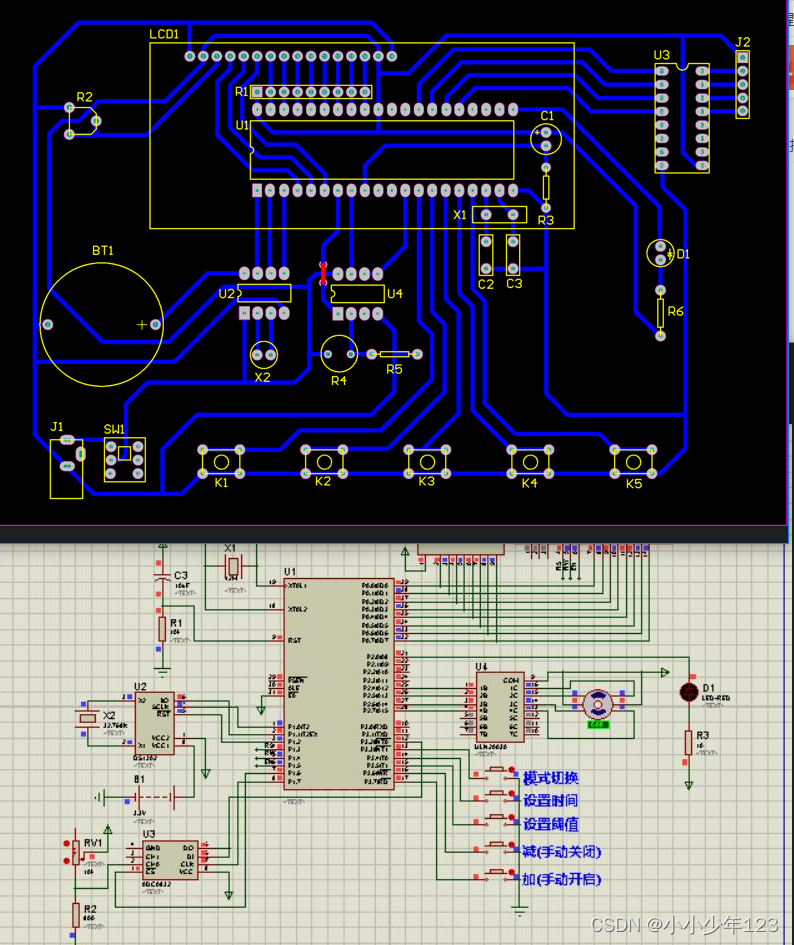Click the stepper motor symbol in schematic
Screen dimensions: 794x945
click(x=597, y=703)
